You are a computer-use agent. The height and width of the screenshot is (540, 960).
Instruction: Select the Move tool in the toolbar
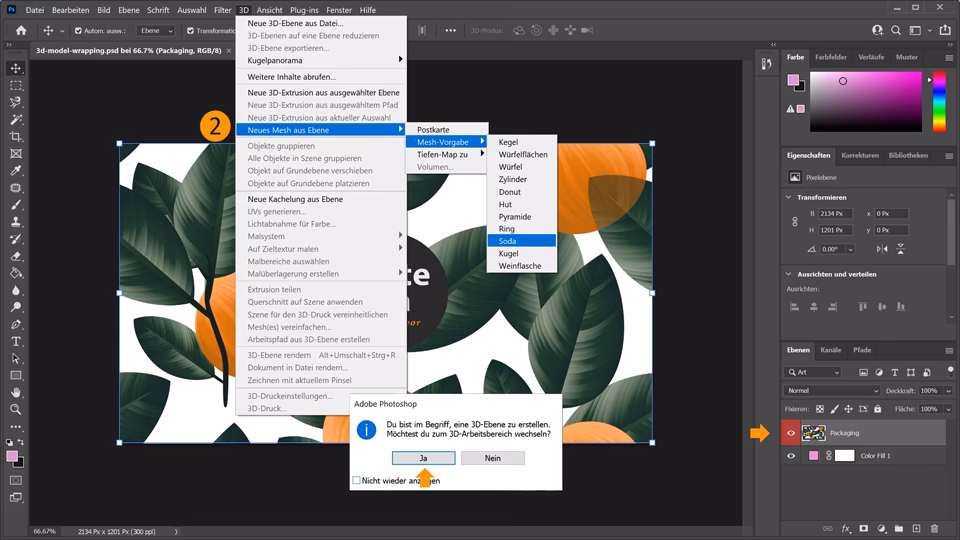pyautogui.click(x=16, y=68)
